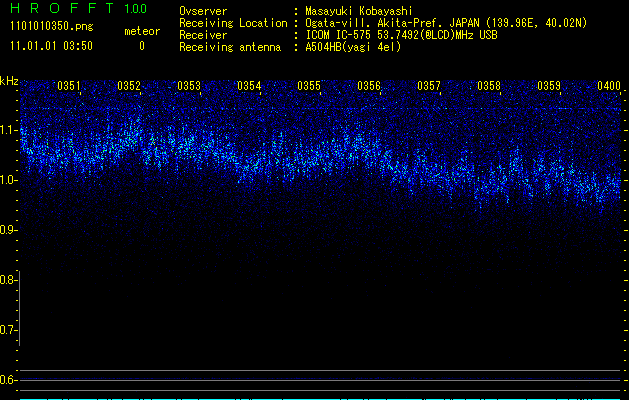Click the Receiving Location label
The width and height of the screenshot is (629, 400).
(x=233, y=23)
